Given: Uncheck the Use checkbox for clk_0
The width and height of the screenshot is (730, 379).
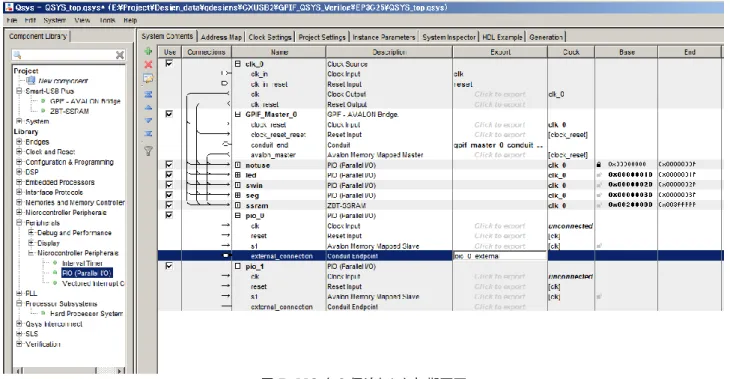Looking at the screenshot, I should tap(169, 63).
